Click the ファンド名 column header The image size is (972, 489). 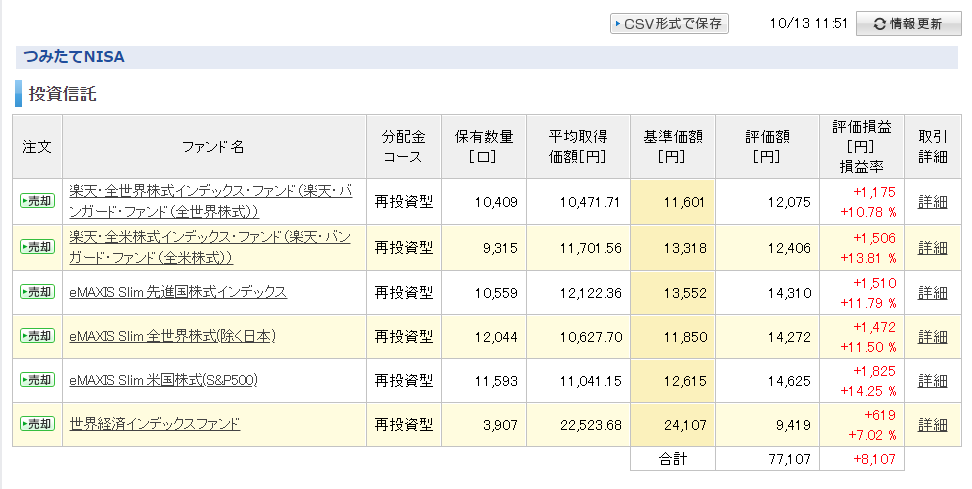point(214,147)
